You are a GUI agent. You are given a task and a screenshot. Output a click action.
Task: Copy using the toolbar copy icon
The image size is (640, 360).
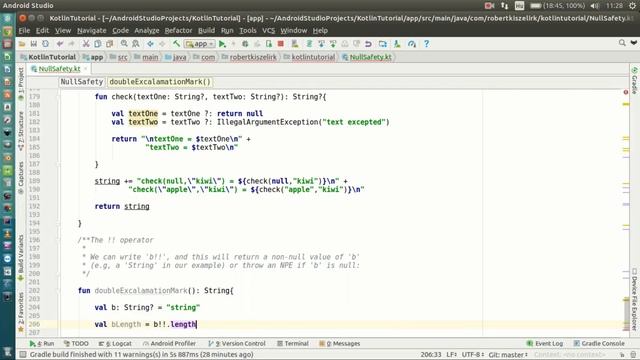[98, 44]
